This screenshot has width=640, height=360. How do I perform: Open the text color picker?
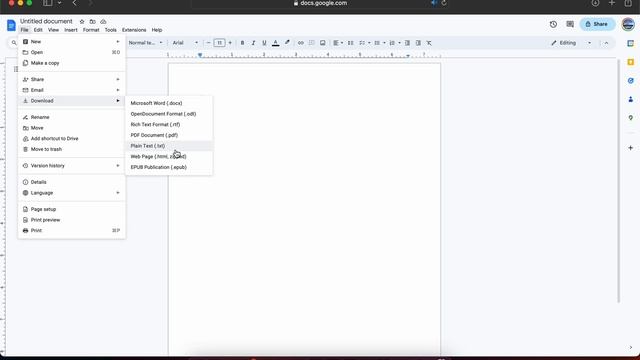[x=276, y=43]
